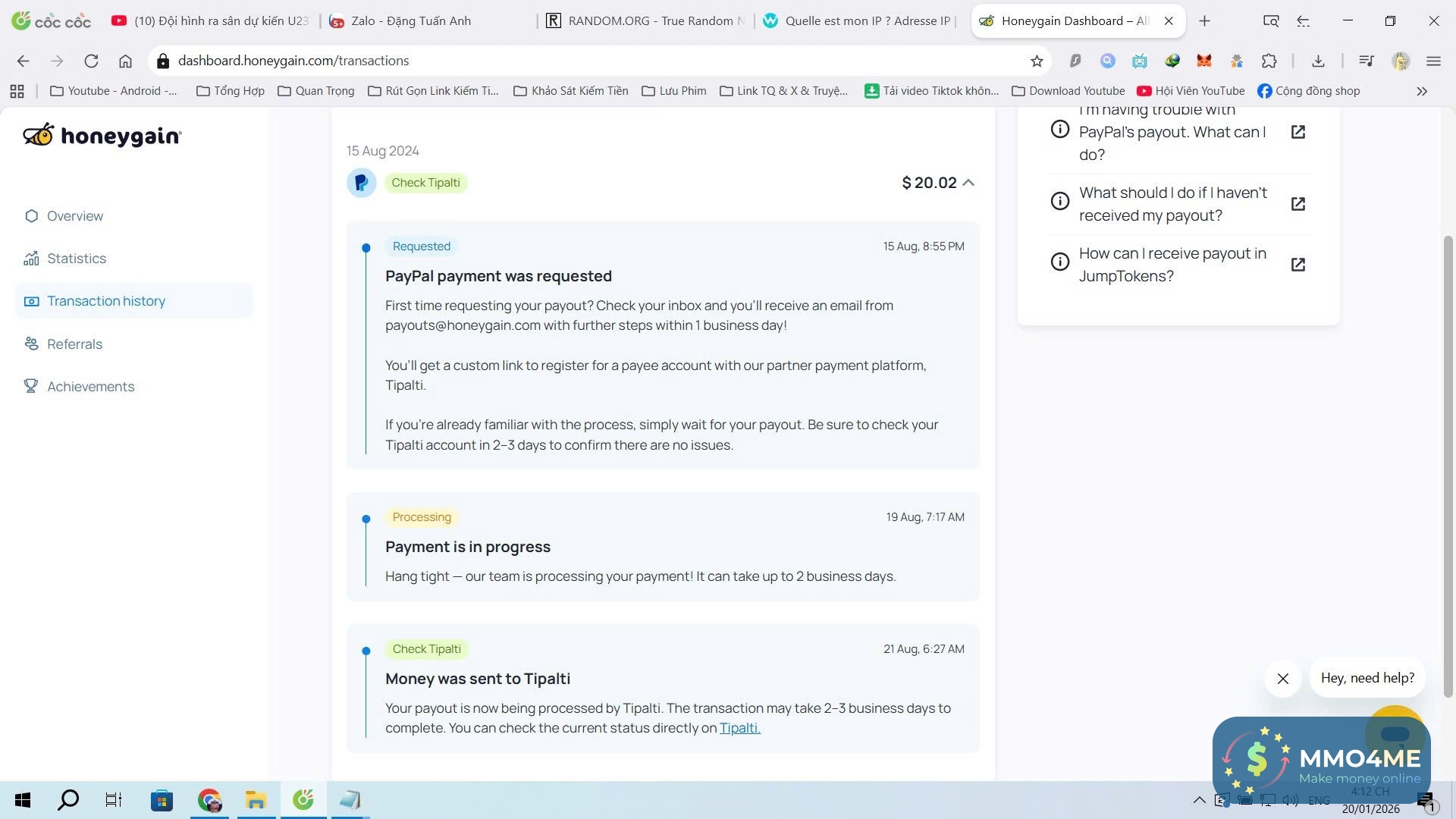
Task: Collapse the $20.02 transaction chevron
Action: tap(968, 183)
